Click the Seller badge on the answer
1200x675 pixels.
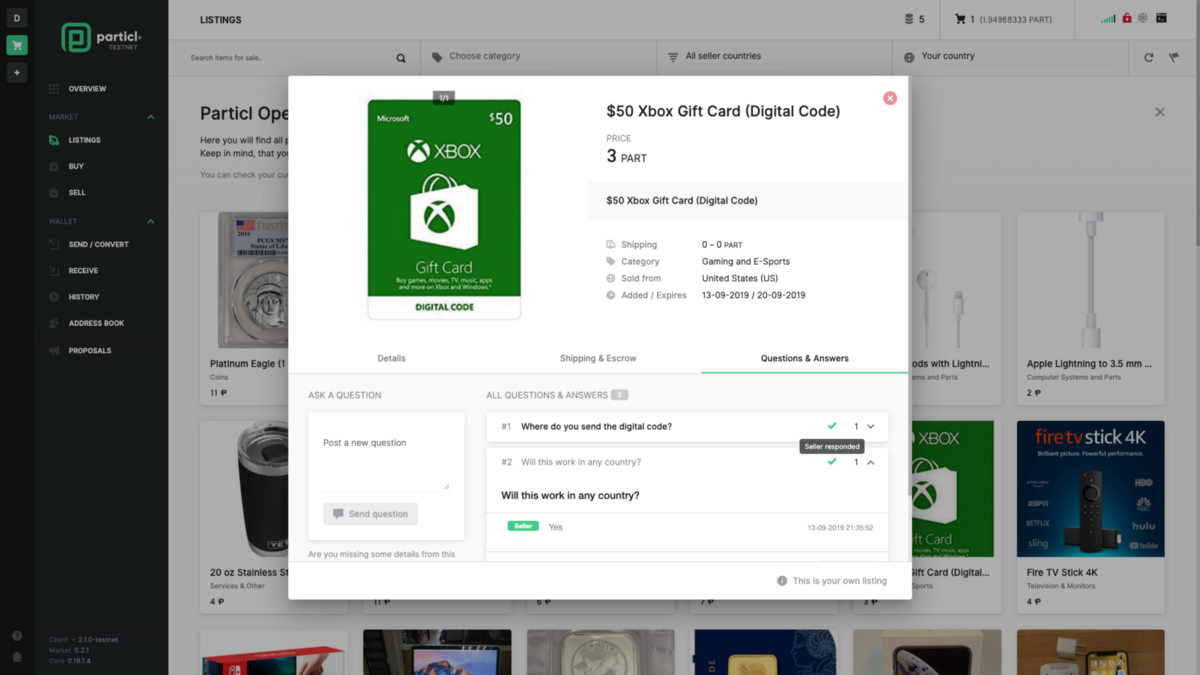pyautogui.click(x=523, y=526)
